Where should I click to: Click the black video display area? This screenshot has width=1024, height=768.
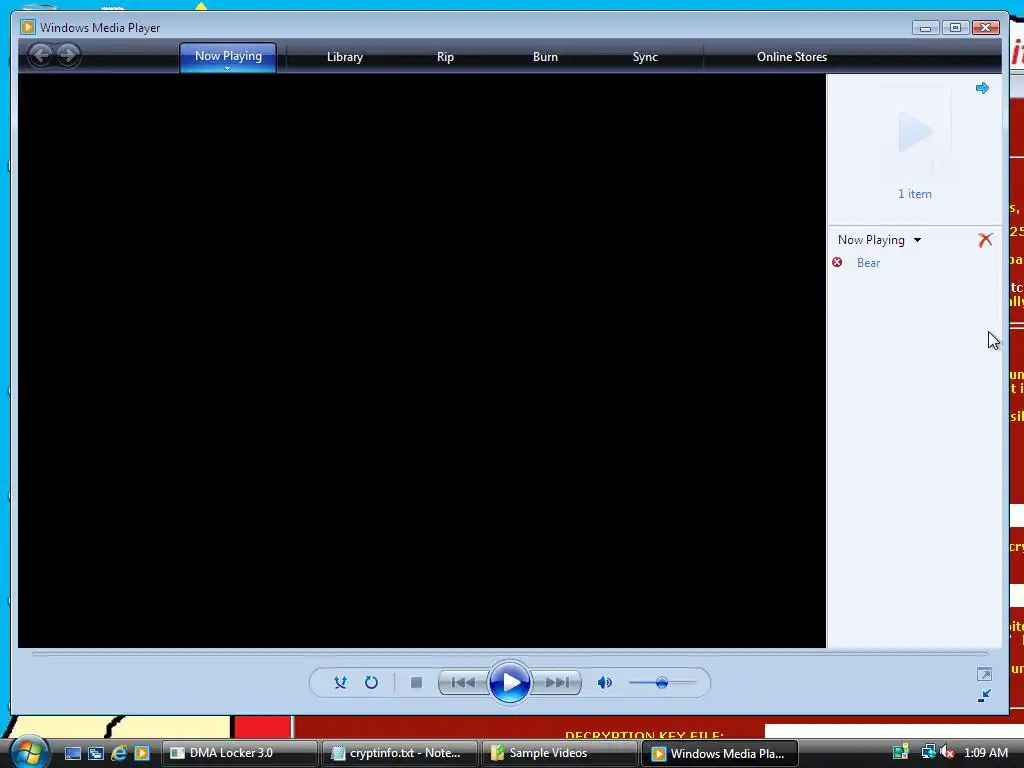[x=422, y=360]
